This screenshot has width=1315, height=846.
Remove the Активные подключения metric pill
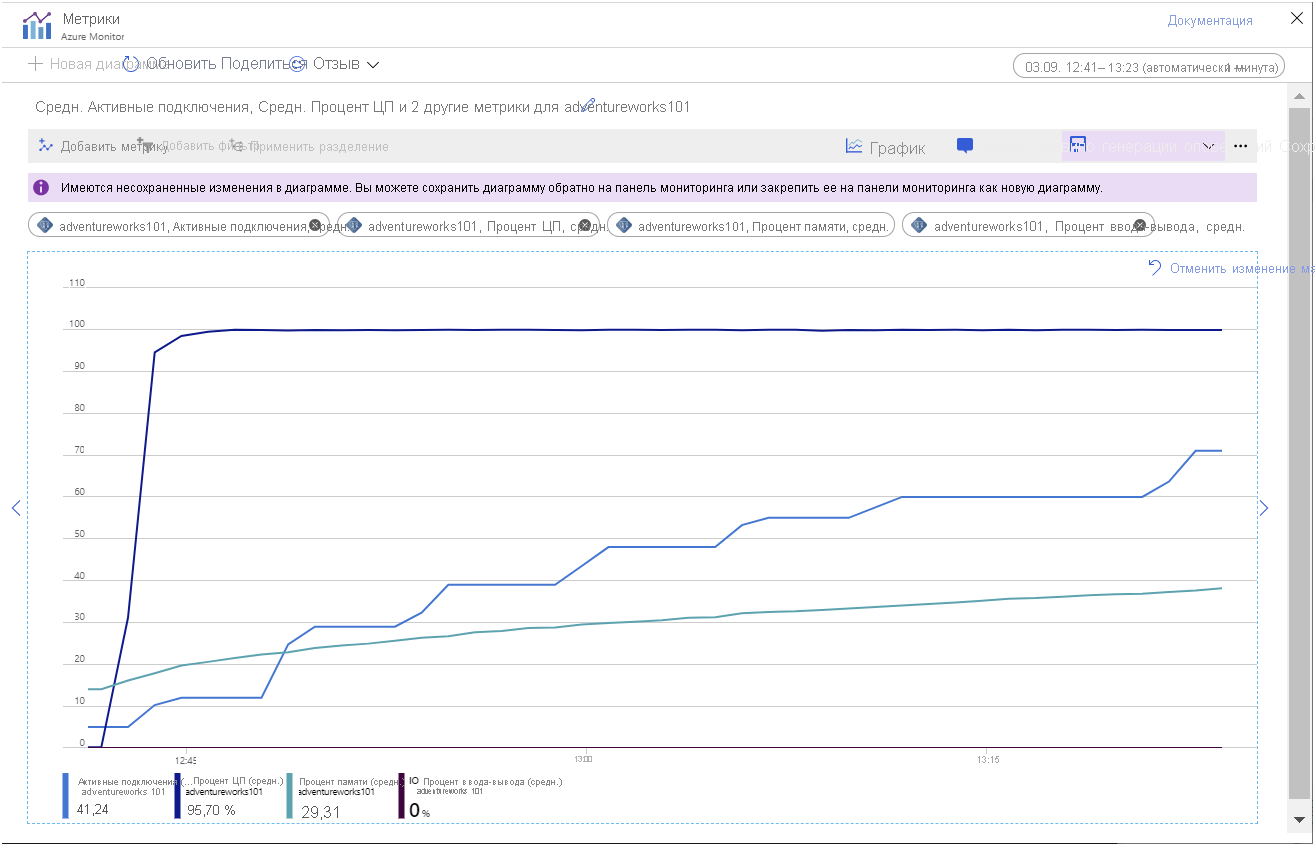315,225
